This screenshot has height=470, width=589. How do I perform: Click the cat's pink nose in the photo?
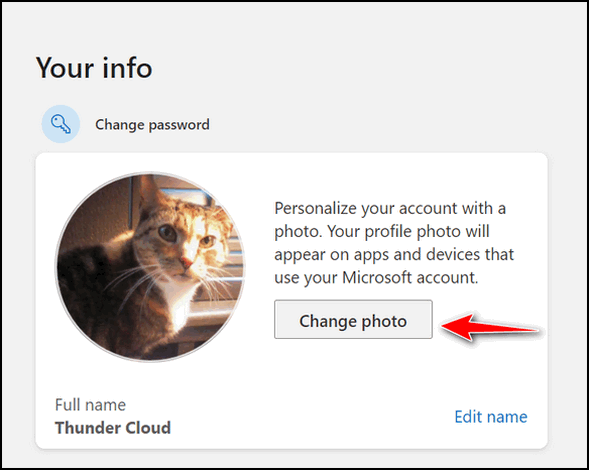point(187,262)
